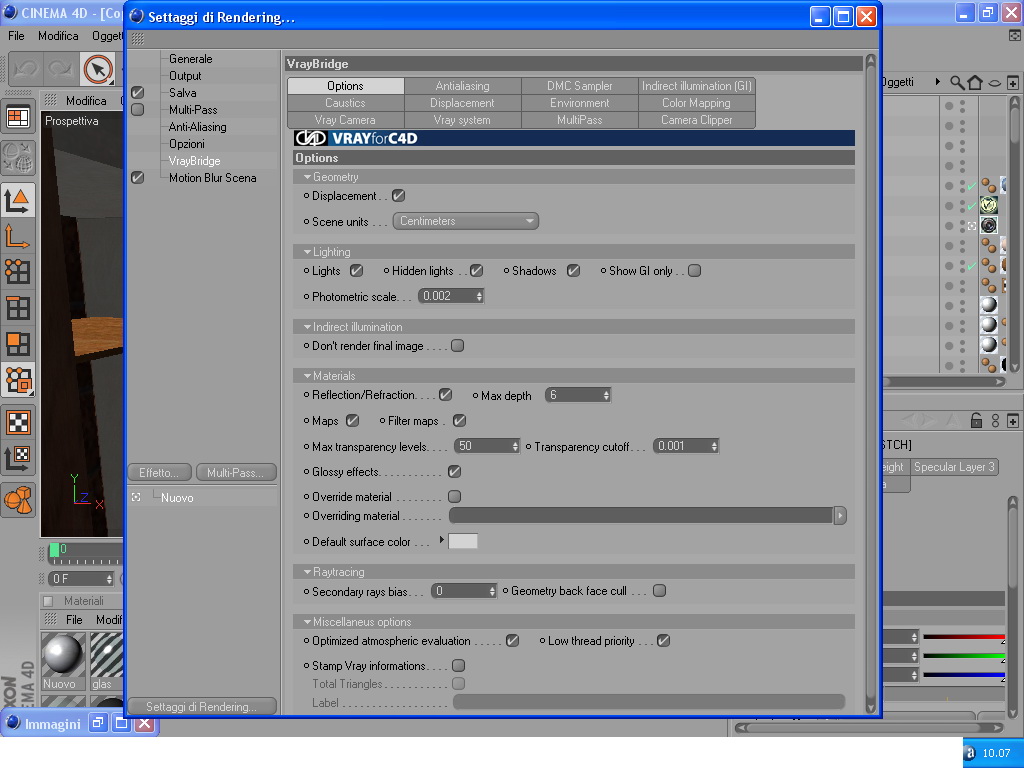
Task: Select the live selection arrow tool
Action: point(97,69)
